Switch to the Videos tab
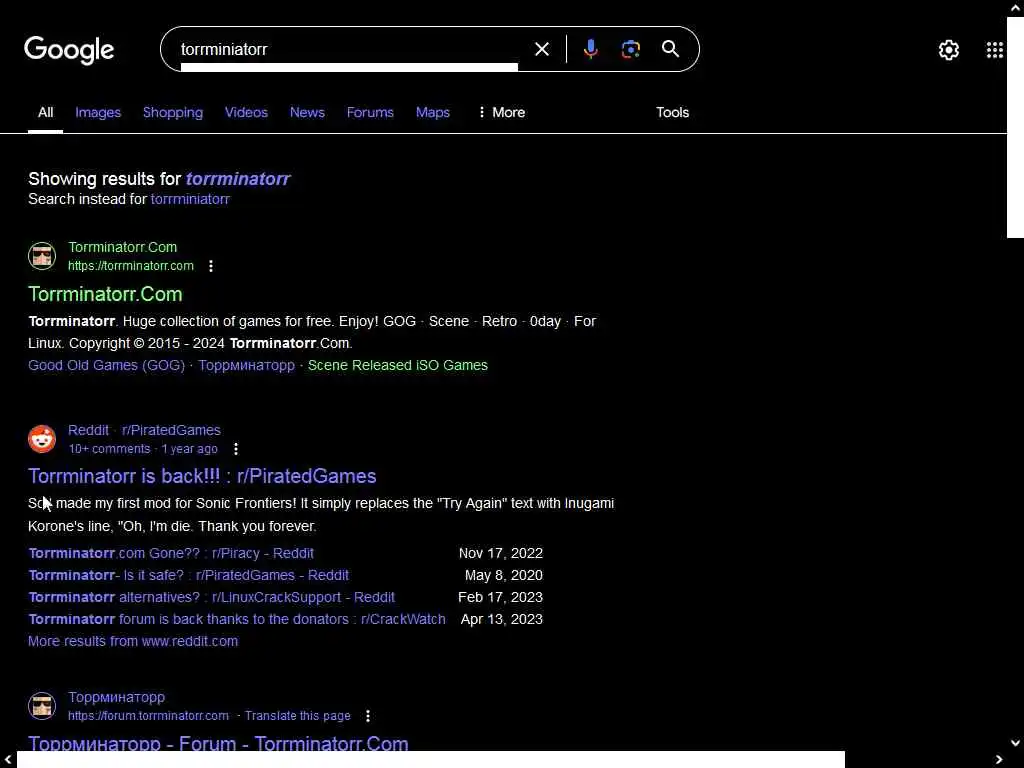 [x=246, y=112]
